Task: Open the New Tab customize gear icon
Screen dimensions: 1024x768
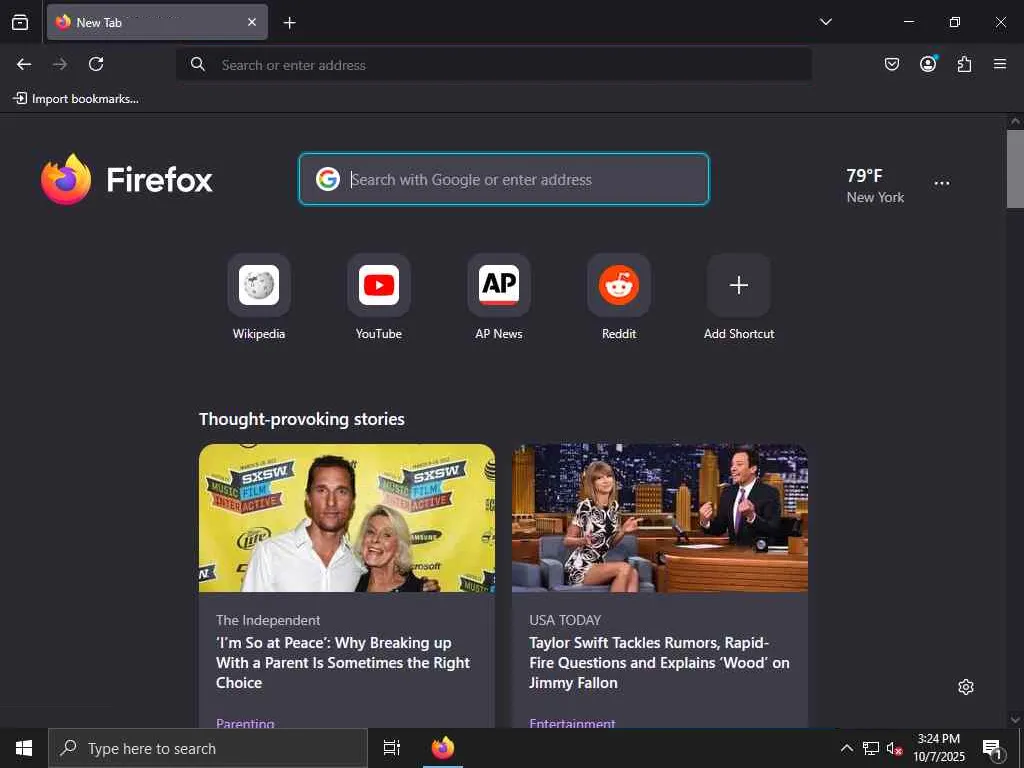Action: [966, 687]
